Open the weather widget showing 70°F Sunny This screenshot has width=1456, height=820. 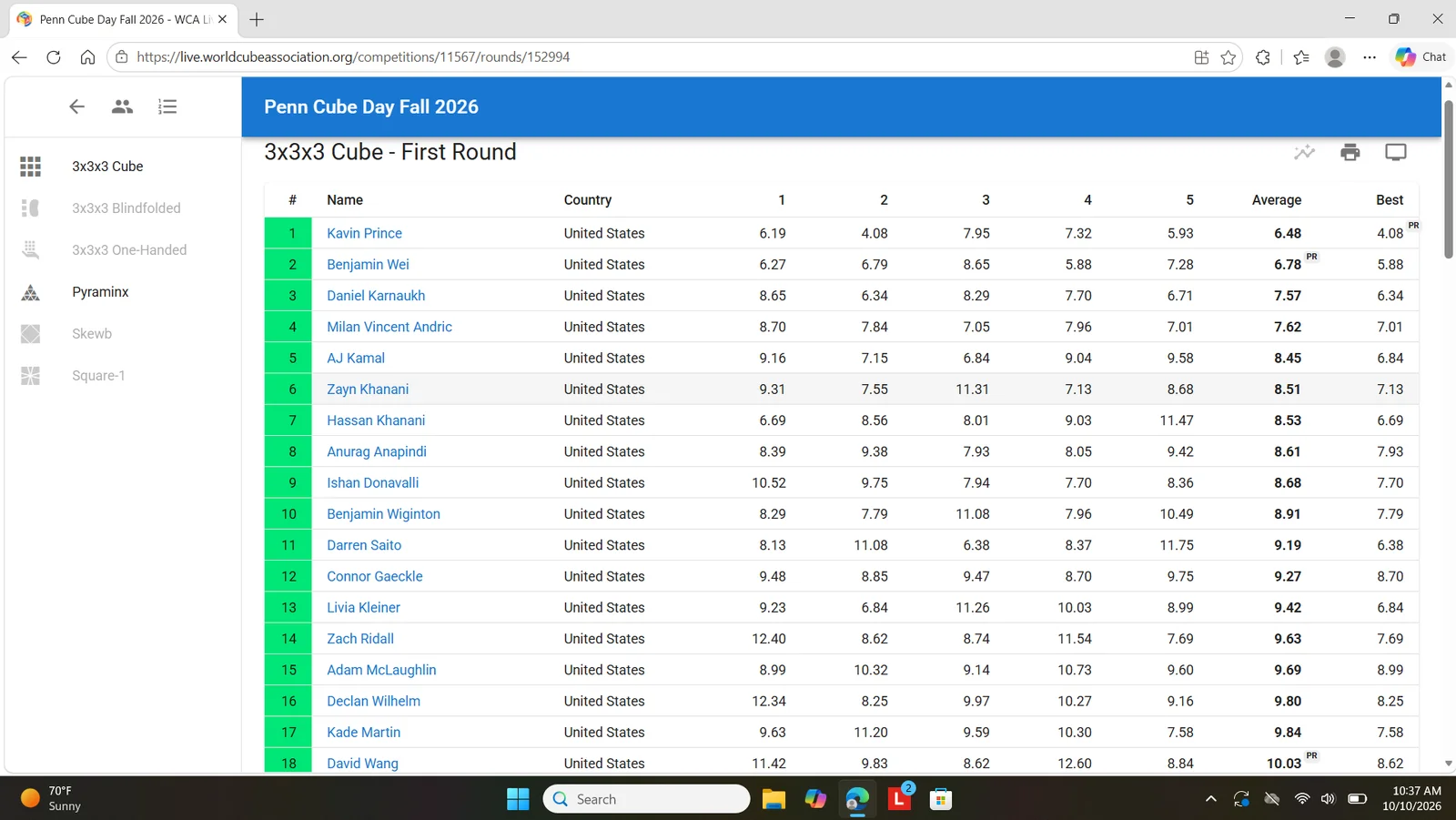[x=50, y=799]
